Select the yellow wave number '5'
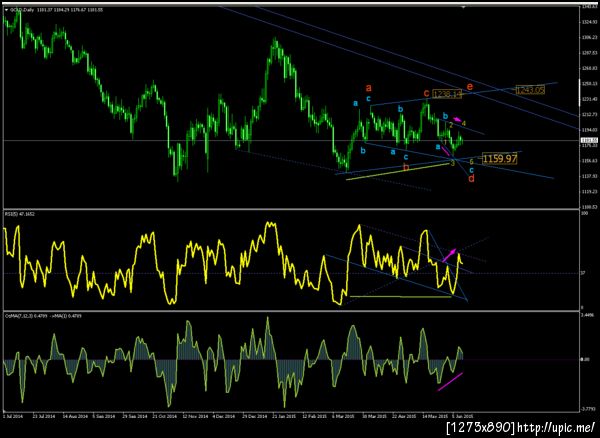 click(x=471, y=161)
